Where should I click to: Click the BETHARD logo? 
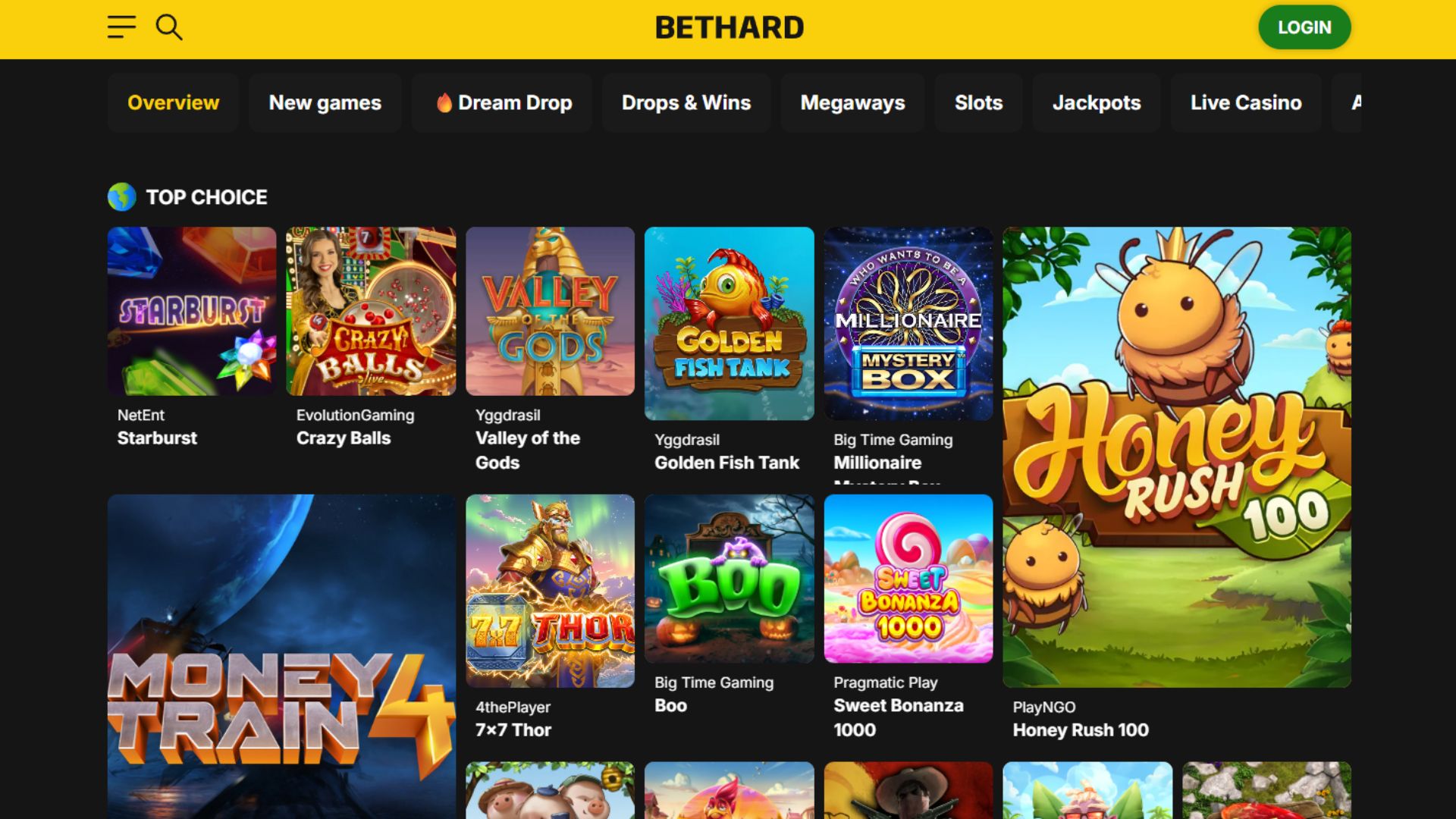729,28
